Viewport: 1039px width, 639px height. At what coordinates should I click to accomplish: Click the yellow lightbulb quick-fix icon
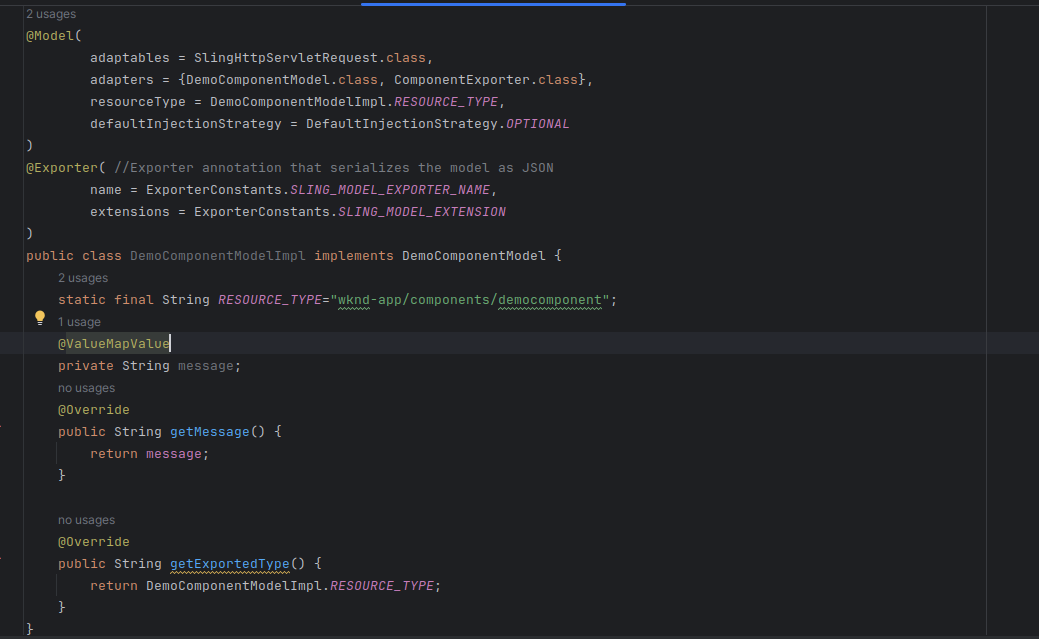pyautogui.click(x=40, y=318)
